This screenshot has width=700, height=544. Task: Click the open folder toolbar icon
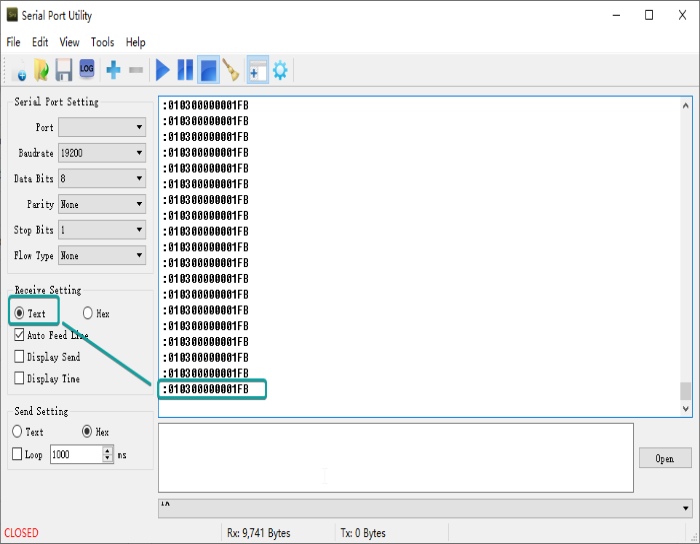point(41,70)
